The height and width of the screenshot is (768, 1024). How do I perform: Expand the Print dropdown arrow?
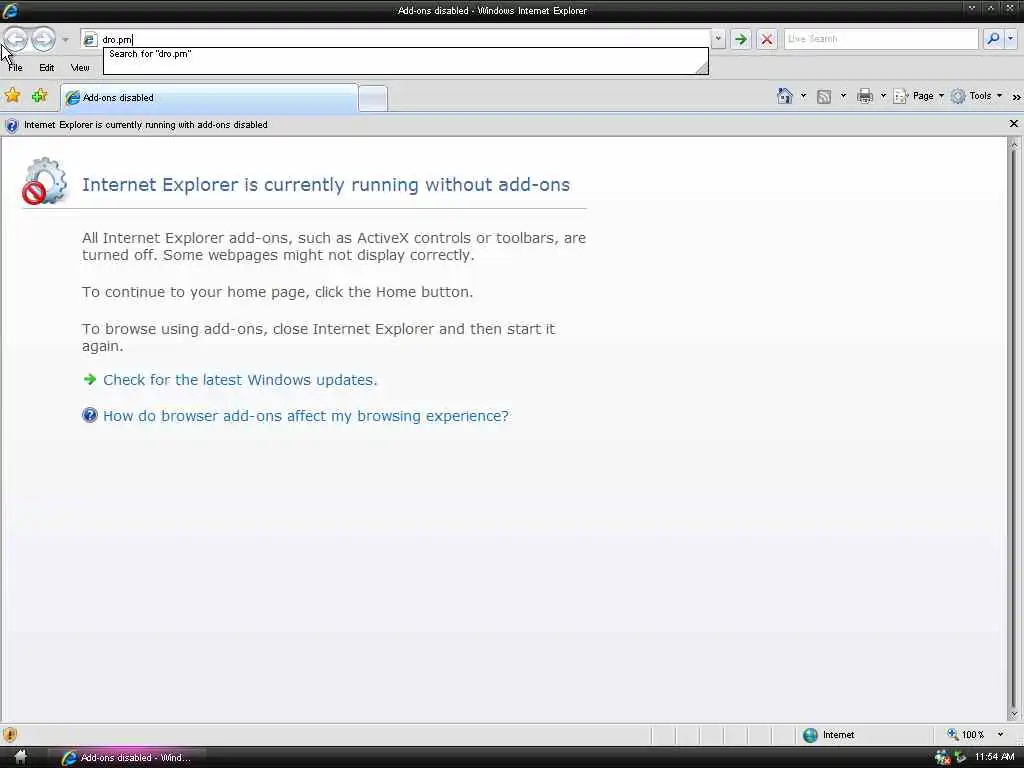tap(883, 96)
